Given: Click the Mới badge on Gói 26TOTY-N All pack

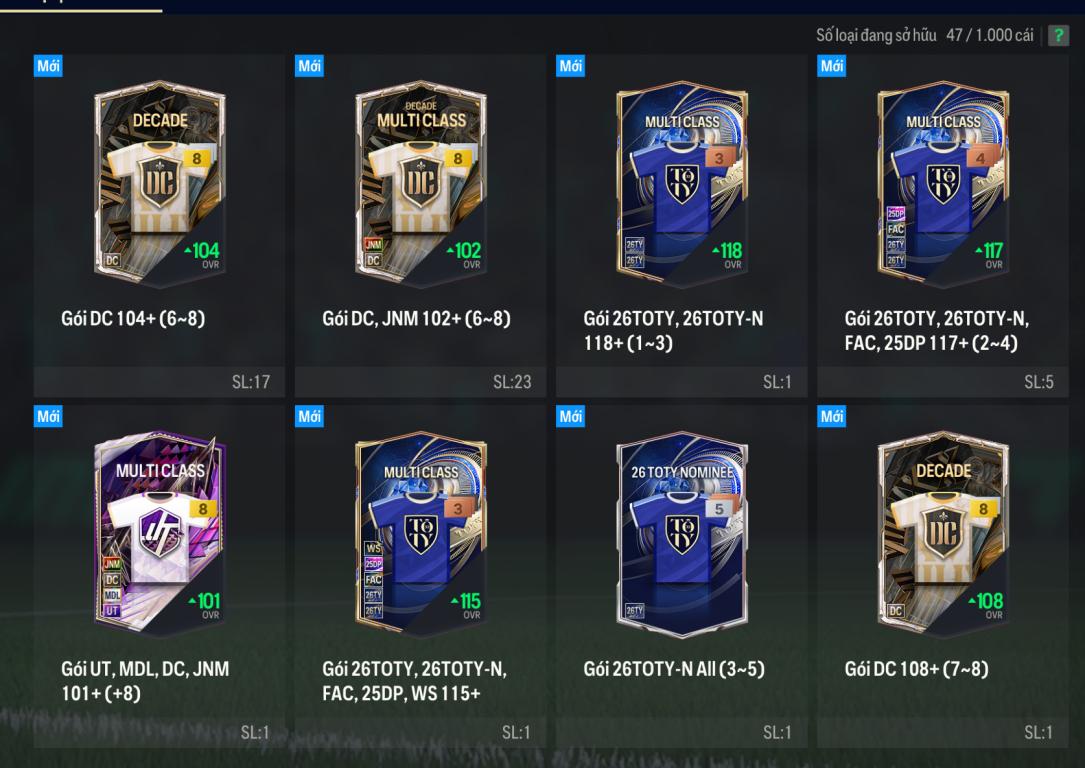Looking at the screenshot, I should coord(571,416).
